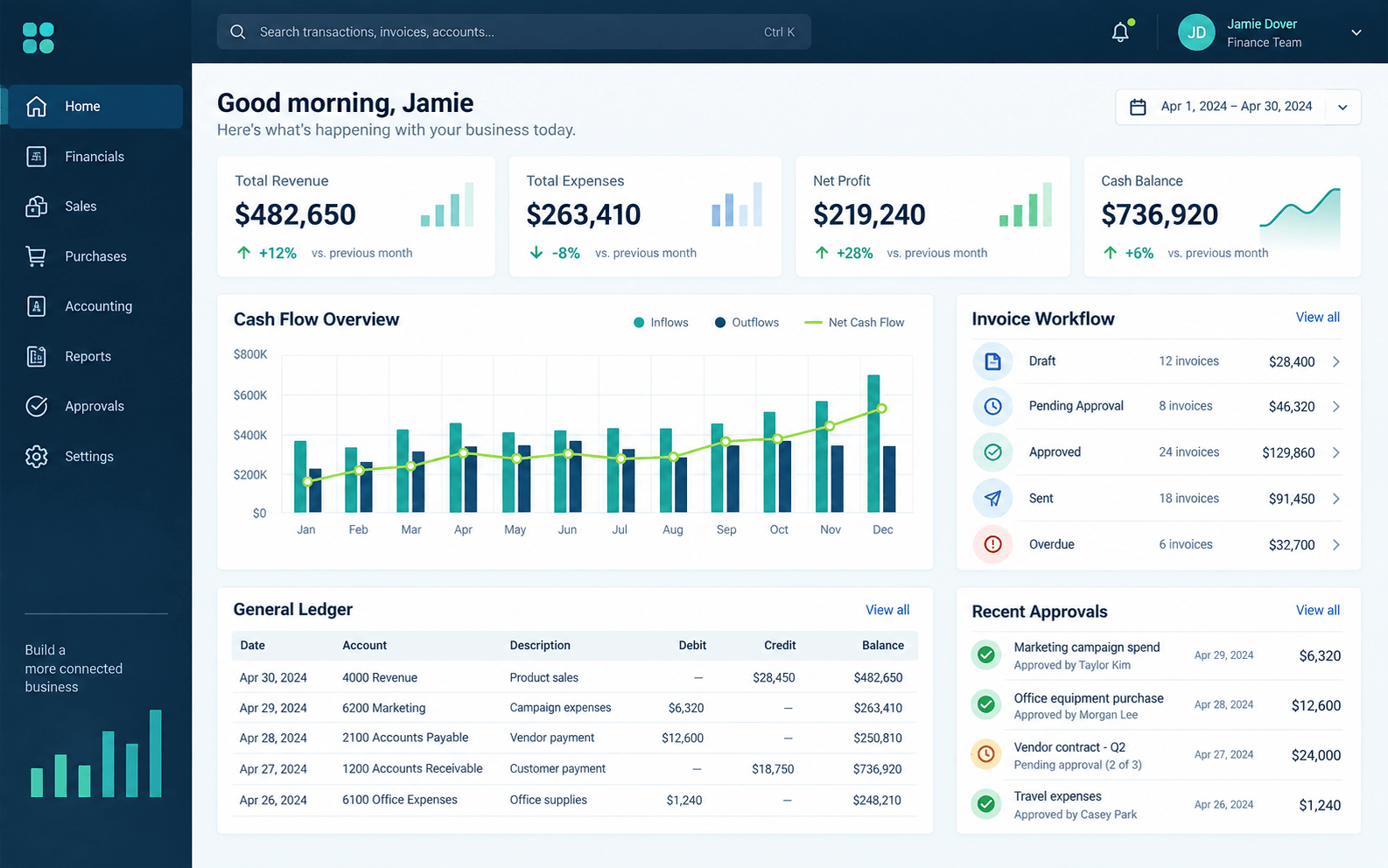Click the Purchases cart icon
This screenshot has width=1388, height=868.
click(x=36, y=256)
